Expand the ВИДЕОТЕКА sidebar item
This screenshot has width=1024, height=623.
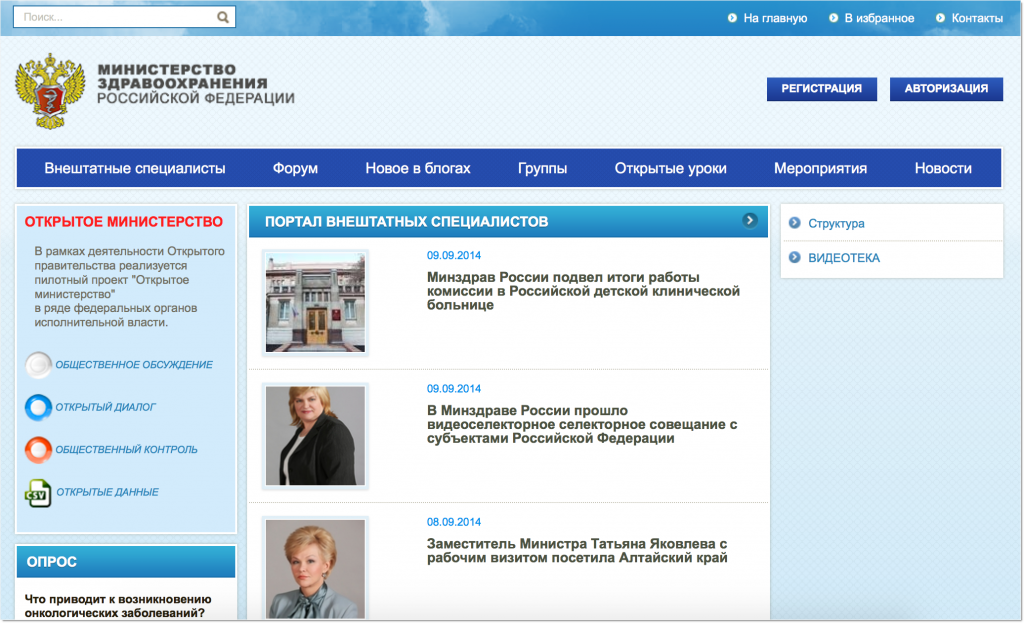(843, 258)
